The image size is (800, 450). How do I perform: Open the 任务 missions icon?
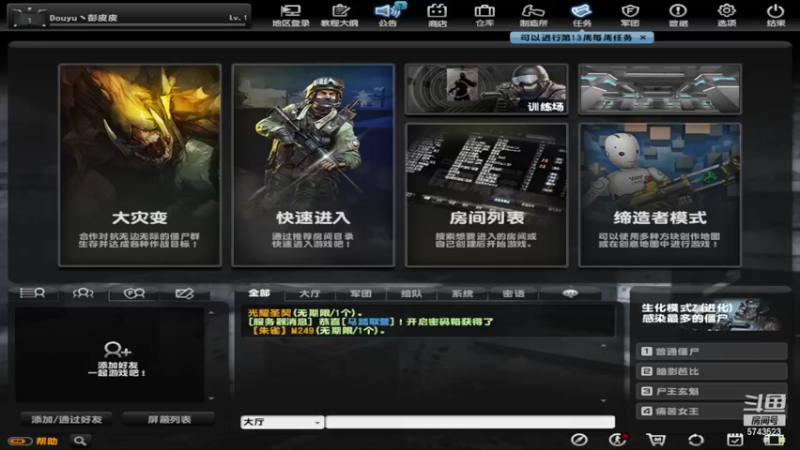(582, 15)
